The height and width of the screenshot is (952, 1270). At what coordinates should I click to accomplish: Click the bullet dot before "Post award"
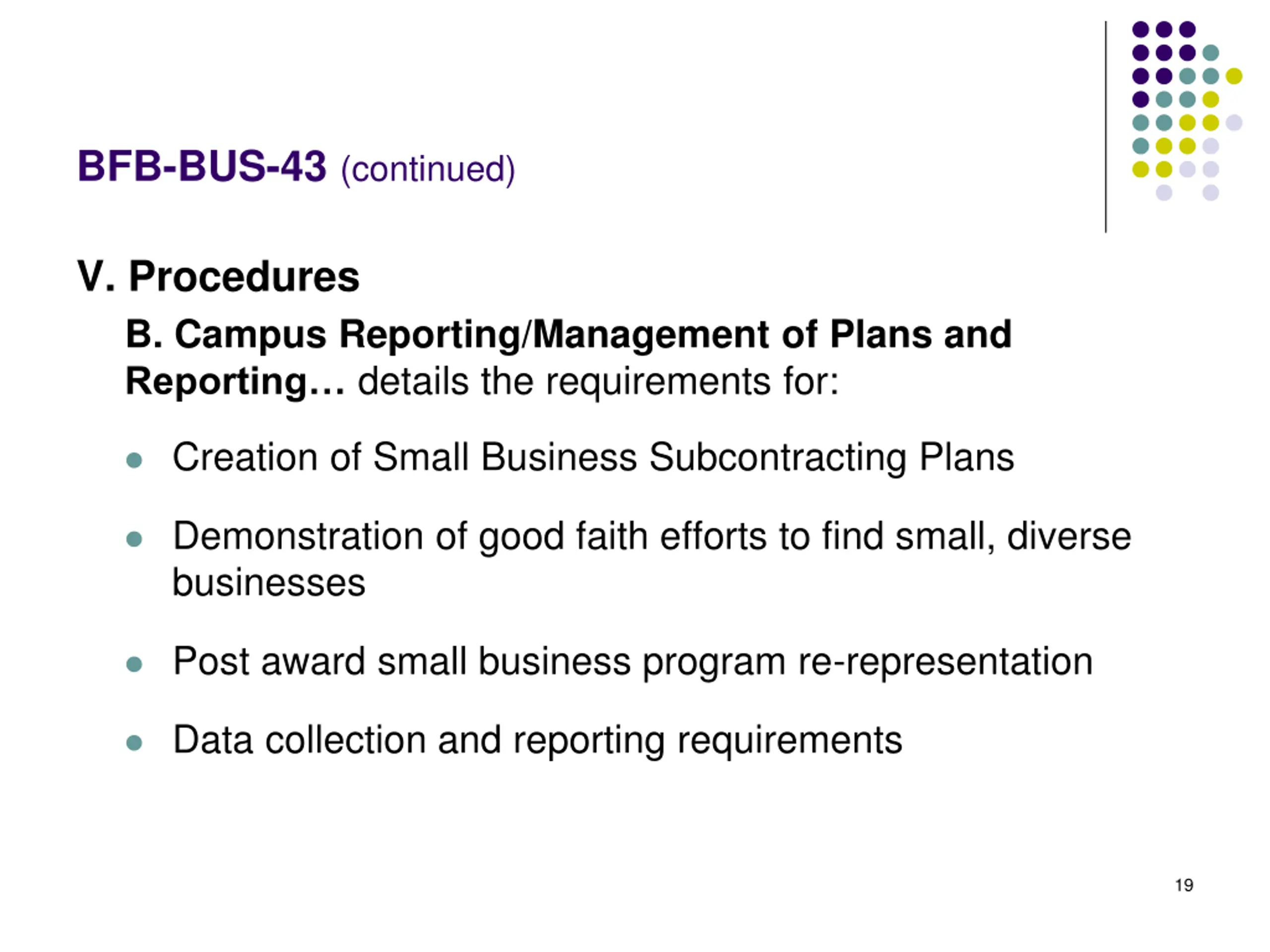point(134,664)
